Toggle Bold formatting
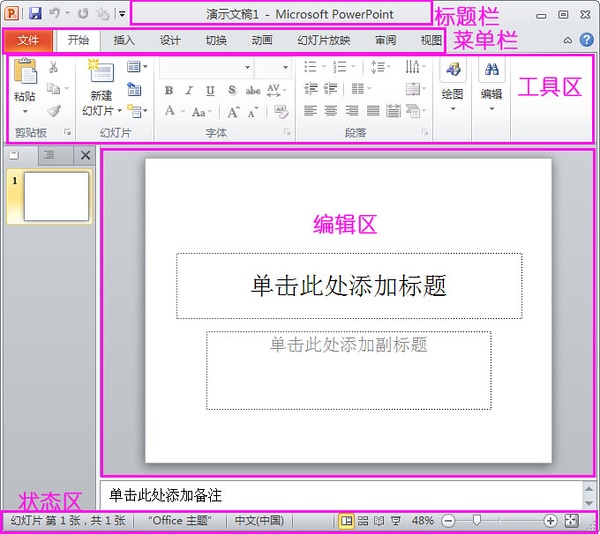This screenshot has width=600, height=534. (x=169, y=90)
